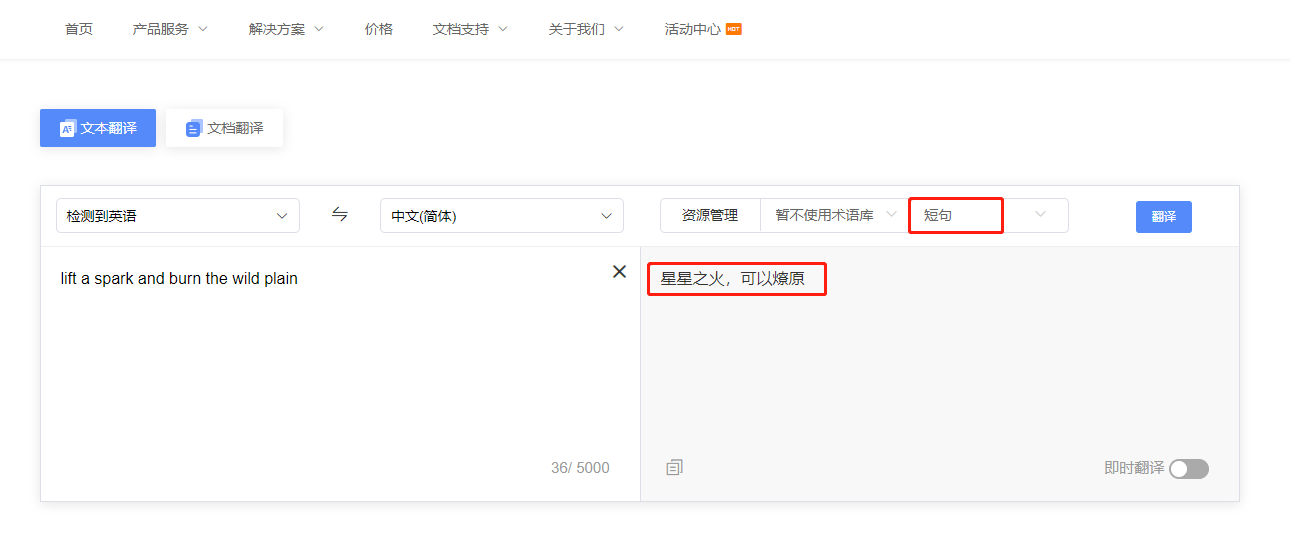This screenshot has height=537, width=1290.
Task: Open the 价格 page link
Action: click(x=379, y=29)
